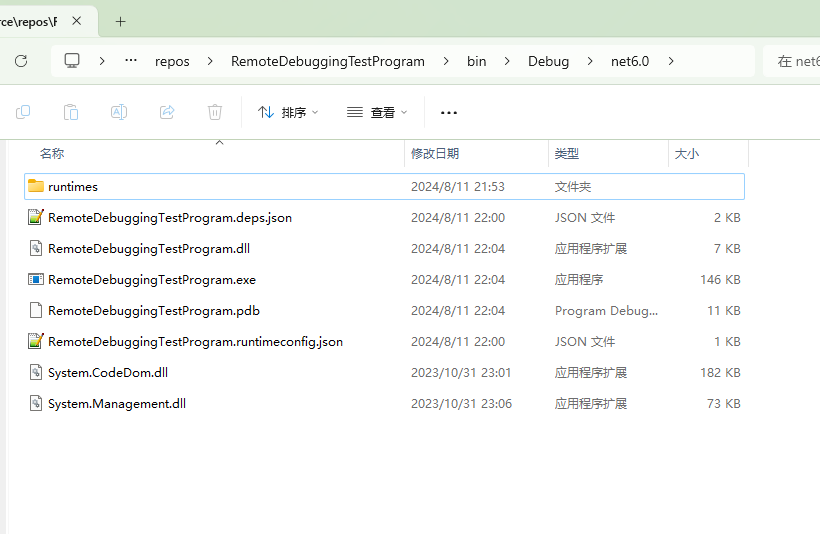Expand the breadcrumb ellipsis for hidden folders
This screenshot has width=820, height=534.
[131, 61]
